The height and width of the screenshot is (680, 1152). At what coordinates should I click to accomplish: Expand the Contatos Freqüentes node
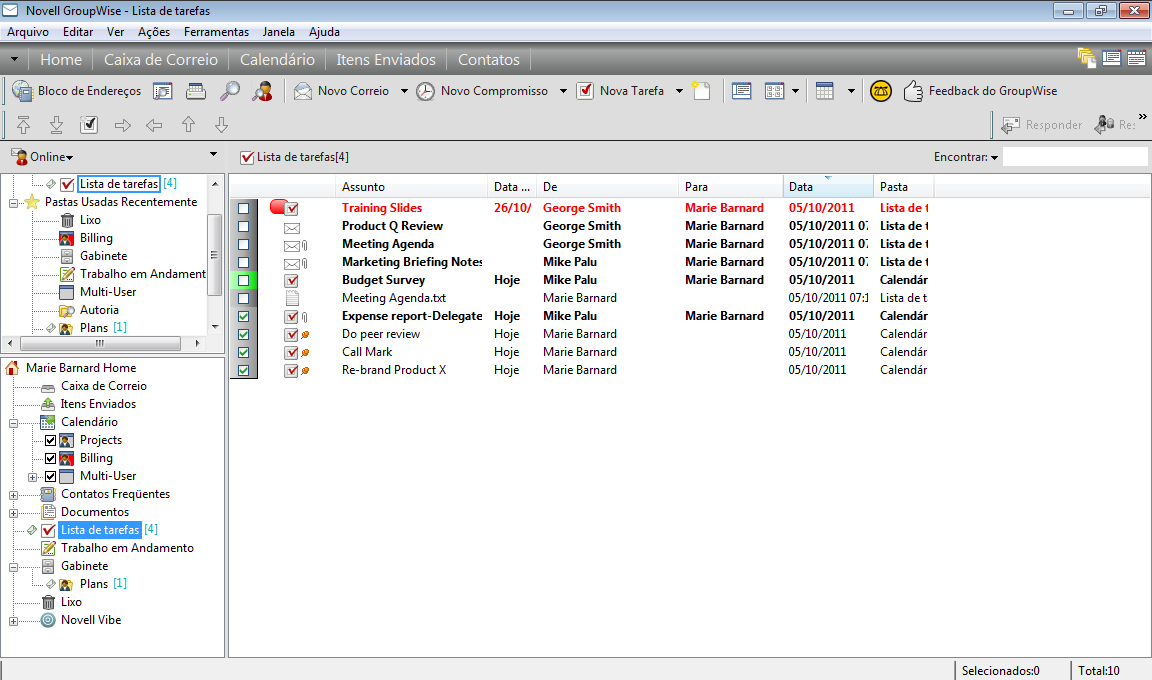[x=13, y=495]
